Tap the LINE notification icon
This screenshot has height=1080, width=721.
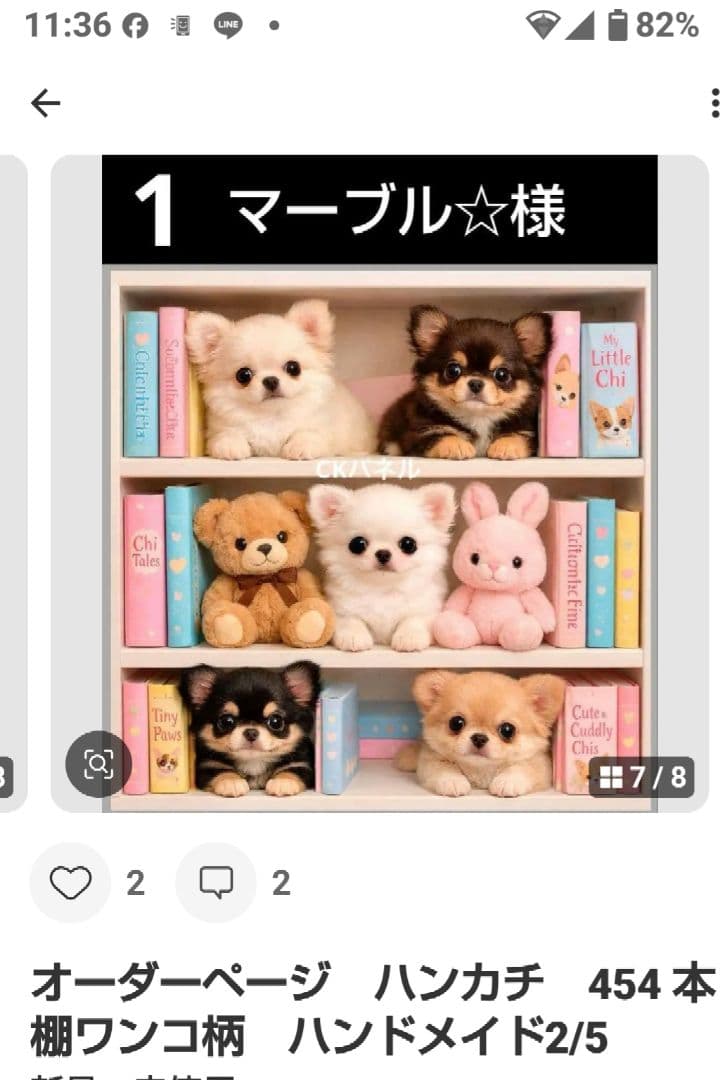tap(228, 26)
